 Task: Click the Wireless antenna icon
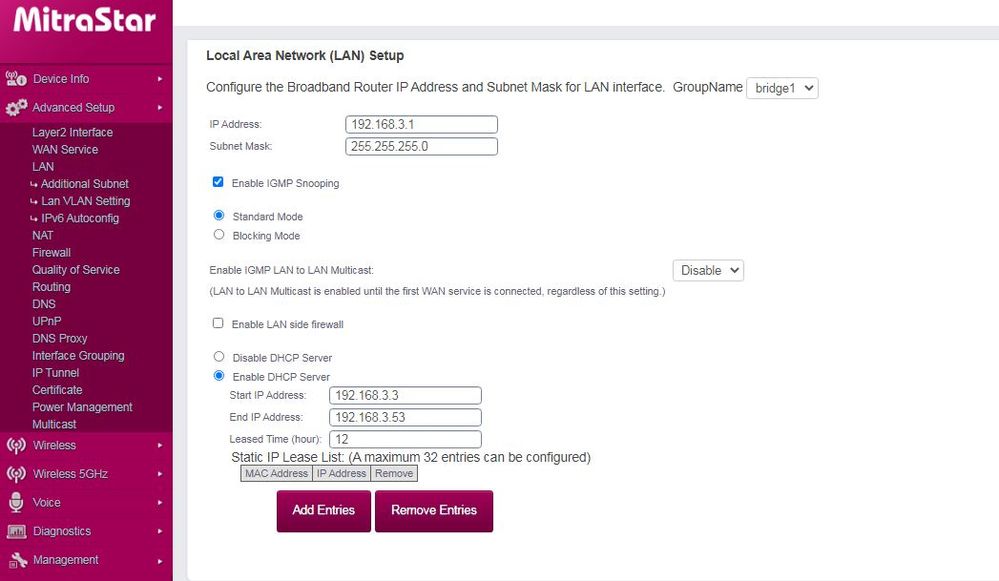16,445
